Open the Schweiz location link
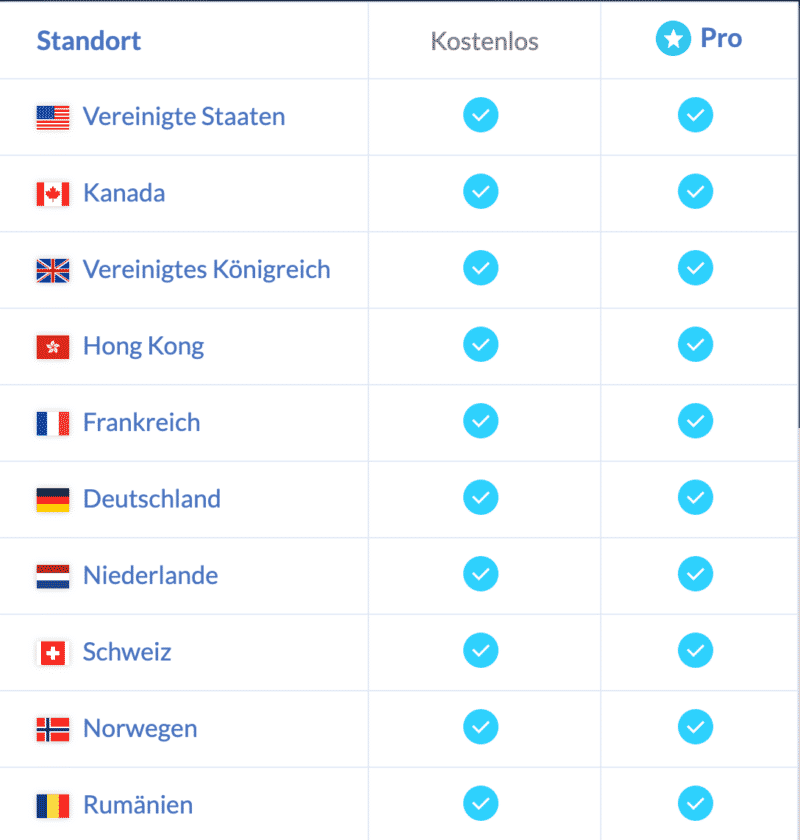 pyautogui.click(x=127, y=652)
